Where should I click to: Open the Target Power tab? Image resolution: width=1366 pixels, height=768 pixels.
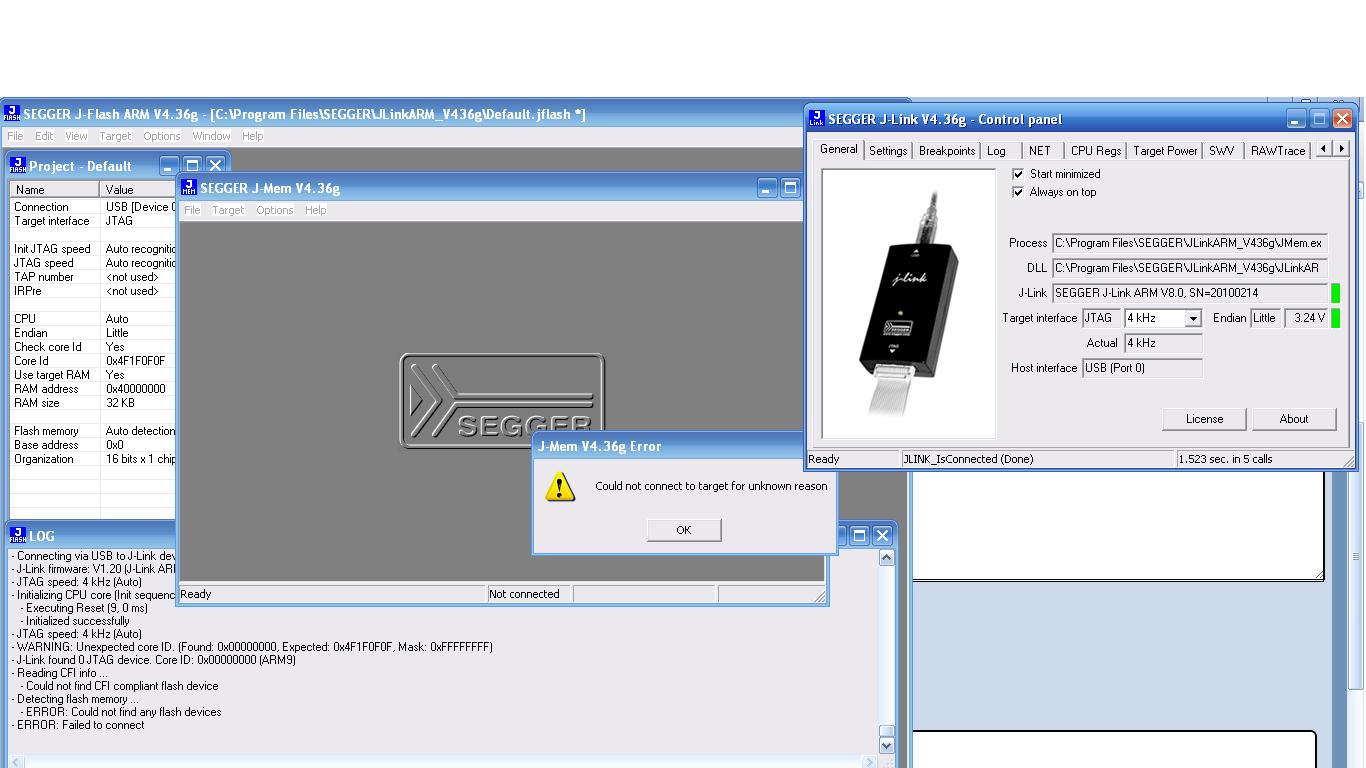[1165, 151]
